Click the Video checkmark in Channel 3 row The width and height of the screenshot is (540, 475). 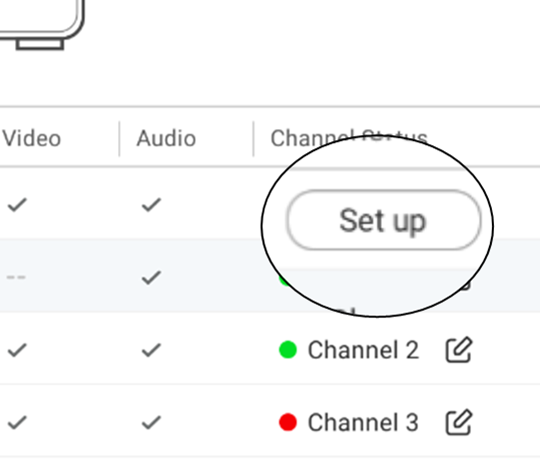pos(17,422)
